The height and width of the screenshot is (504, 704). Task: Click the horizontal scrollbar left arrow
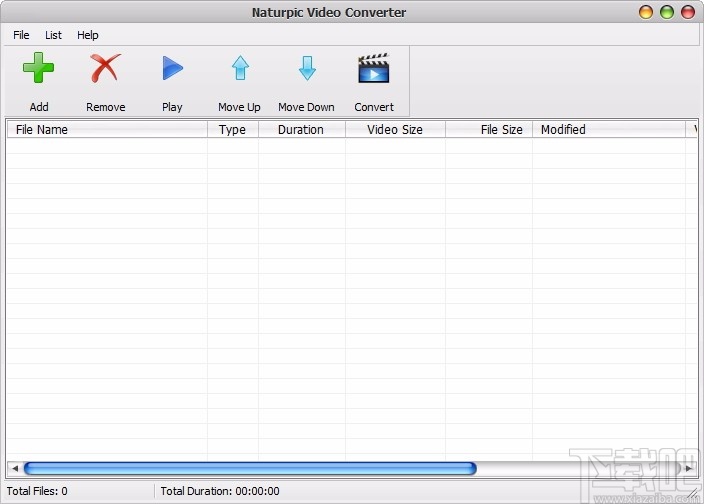tap(15, 469)
